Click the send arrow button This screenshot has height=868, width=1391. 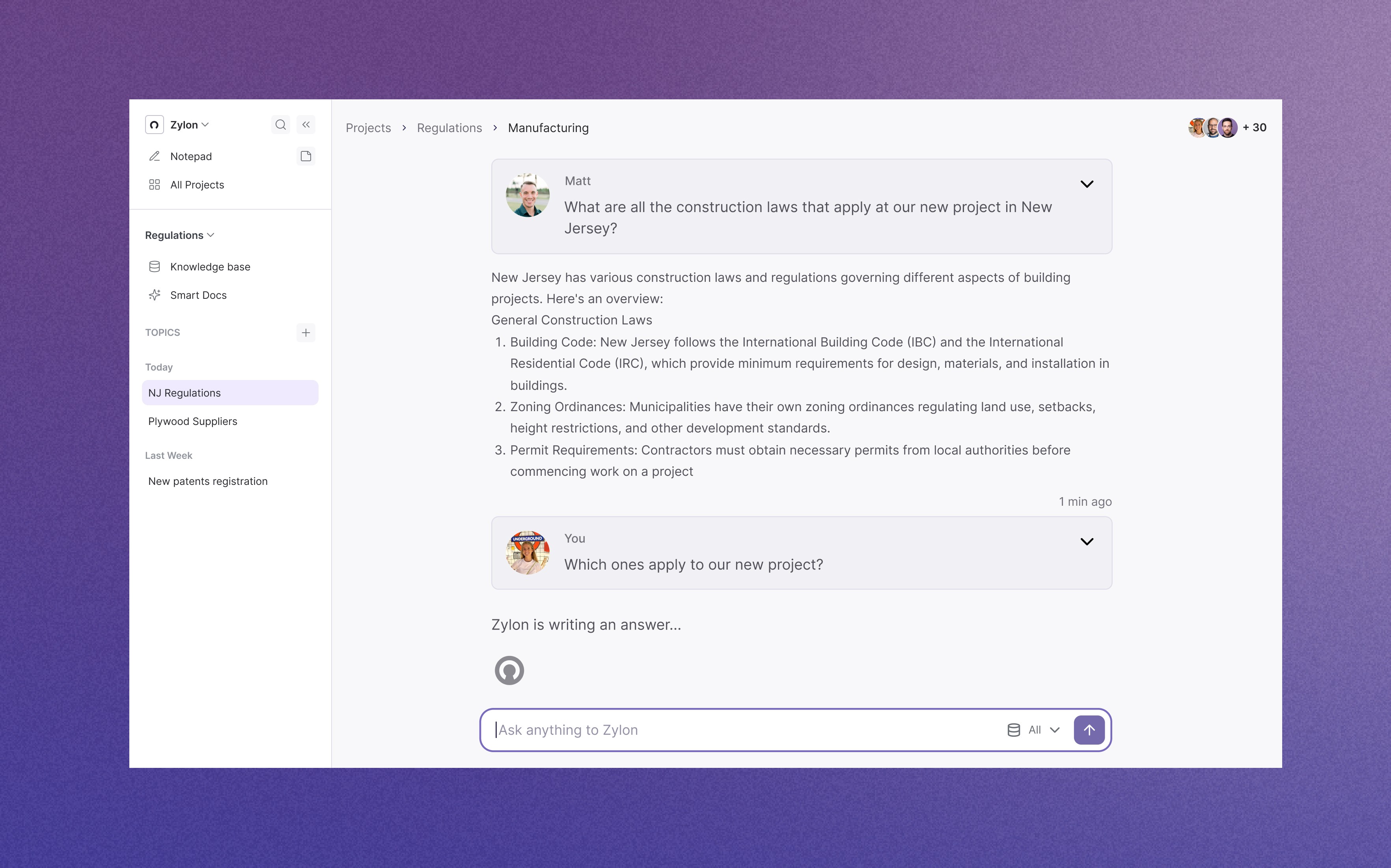1089,730
